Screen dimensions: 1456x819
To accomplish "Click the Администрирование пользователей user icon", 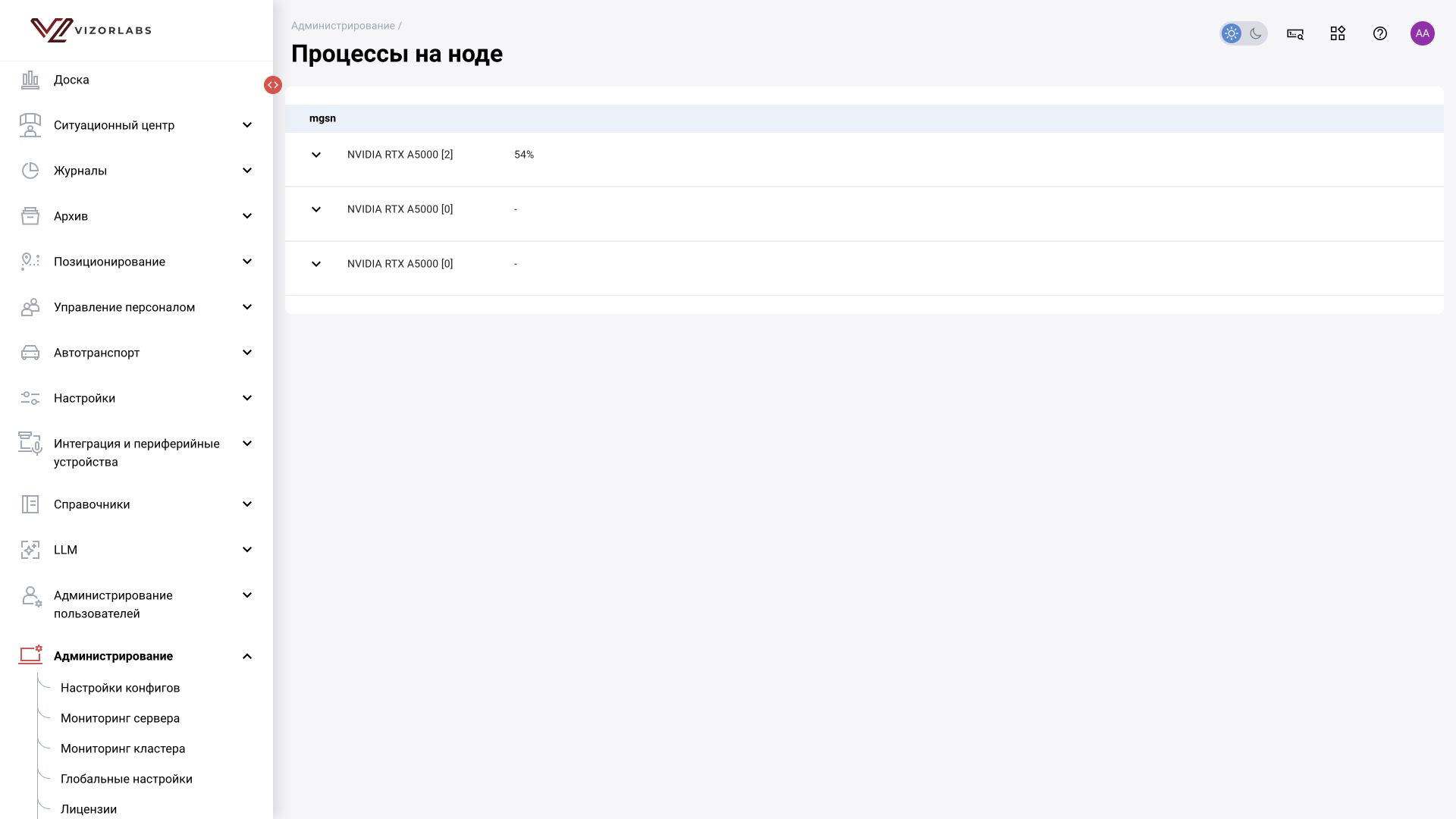I will point(31,596).
